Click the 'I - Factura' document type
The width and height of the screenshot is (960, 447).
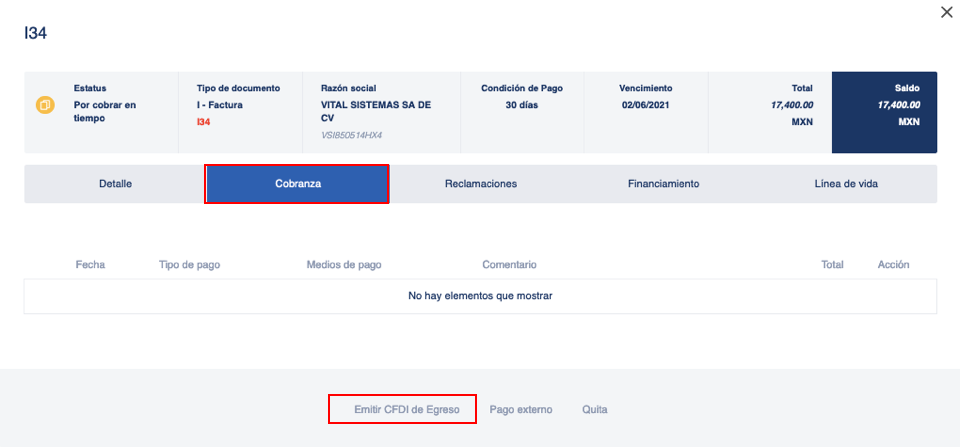[219, 105]
